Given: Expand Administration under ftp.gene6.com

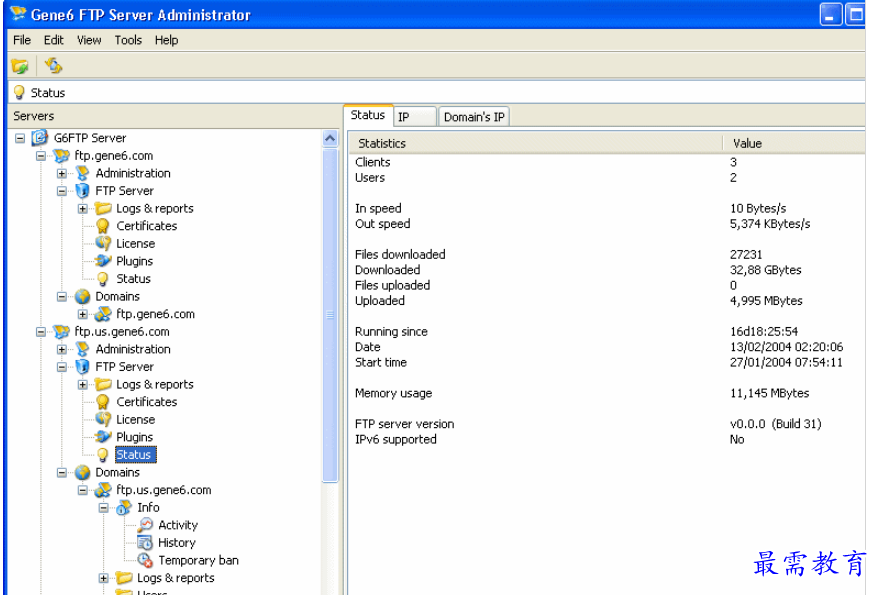Looking at the screenshot, I should (62, 174).
